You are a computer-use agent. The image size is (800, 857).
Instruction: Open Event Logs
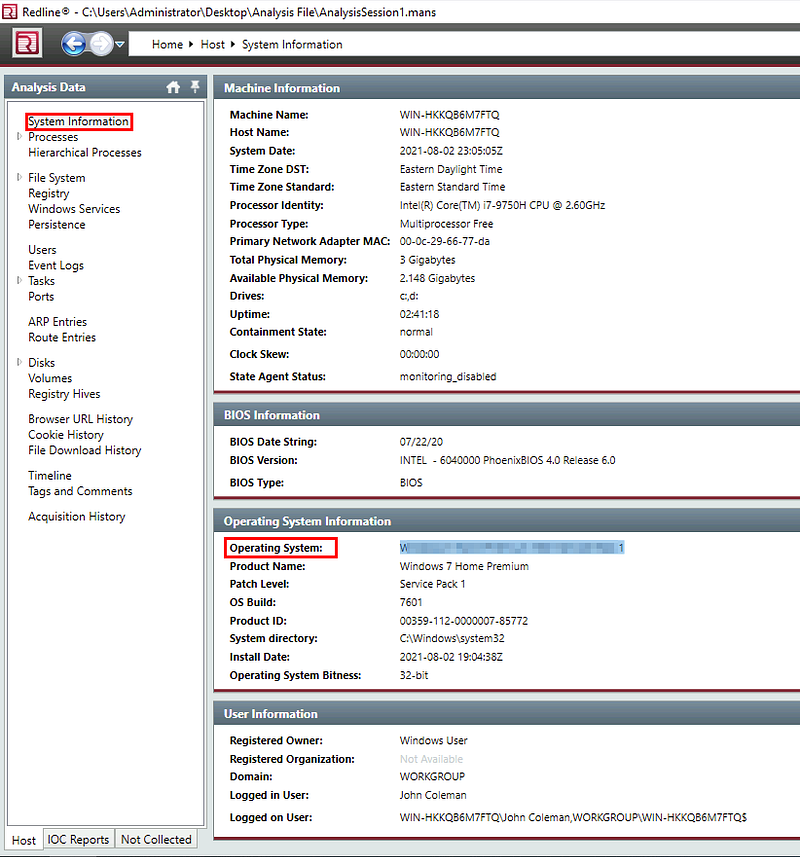coord(56,266)
